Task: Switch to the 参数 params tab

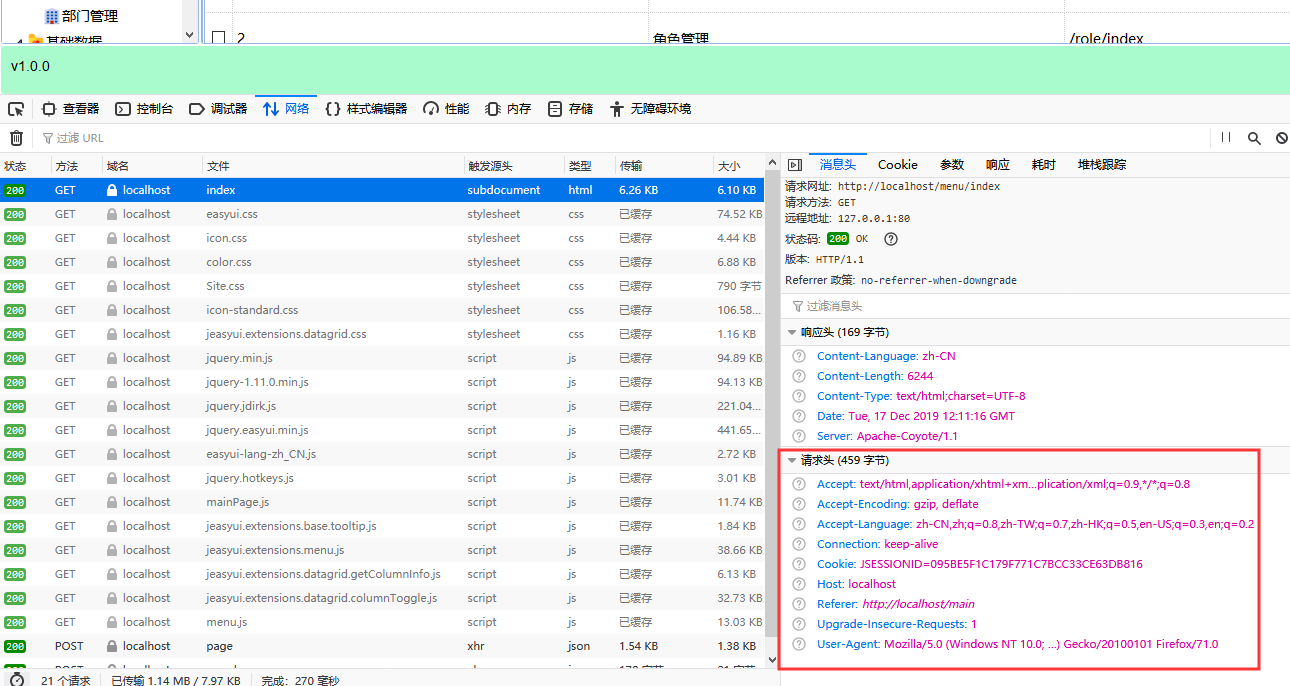Action: [952, 165]
